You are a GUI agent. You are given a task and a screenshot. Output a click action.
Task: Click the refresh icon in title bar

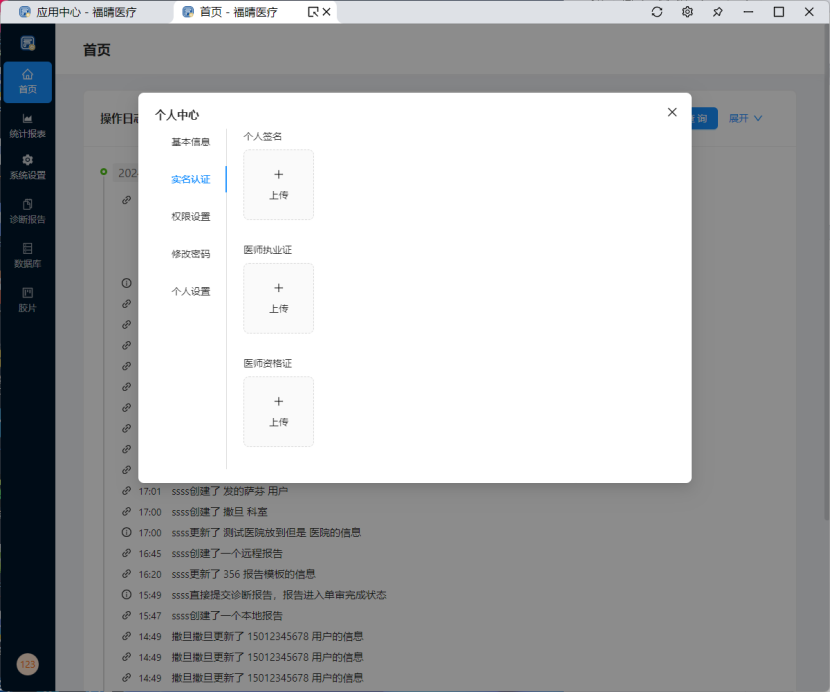point(657,12)
